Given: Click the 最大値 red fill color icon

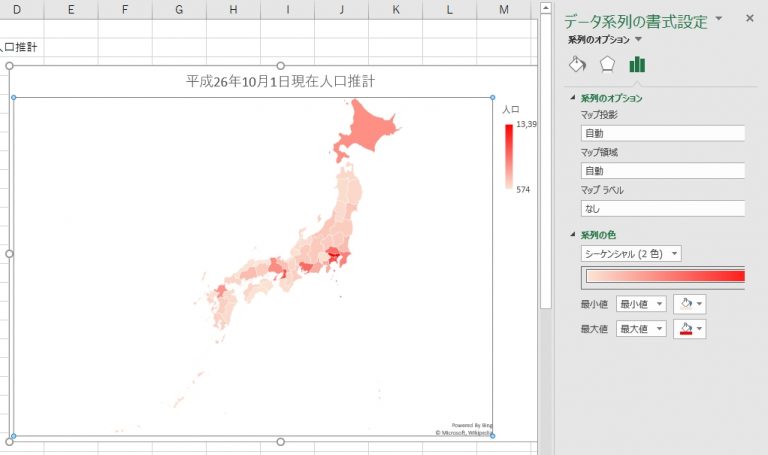Looking at the screenshot, I should tap(686, 329).
